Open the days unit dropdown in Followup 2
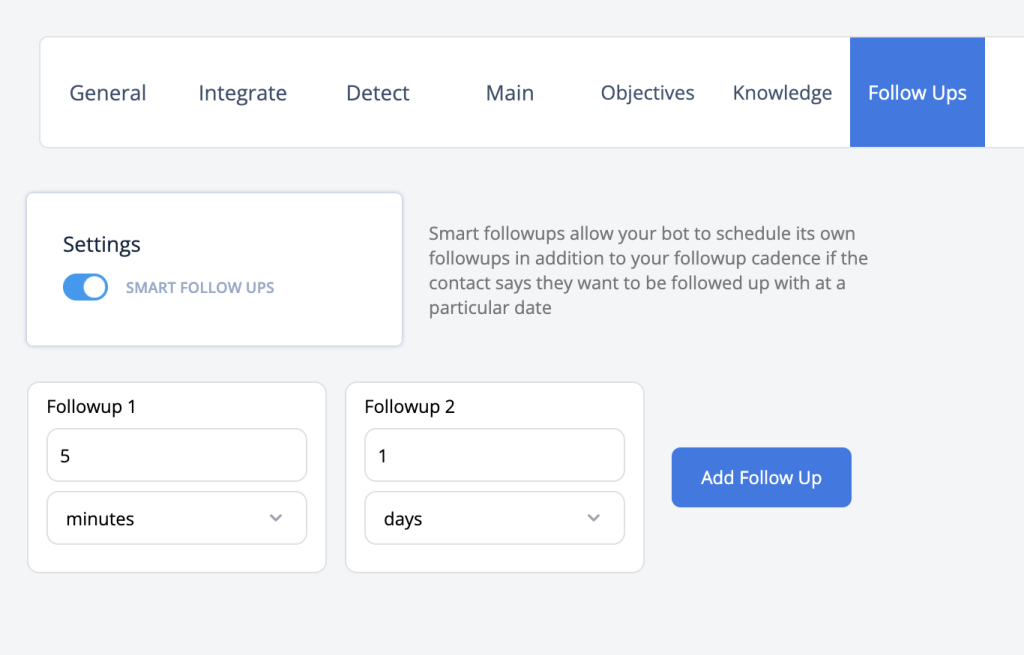Screen dimensions: 1024x655 pos(494,519)
